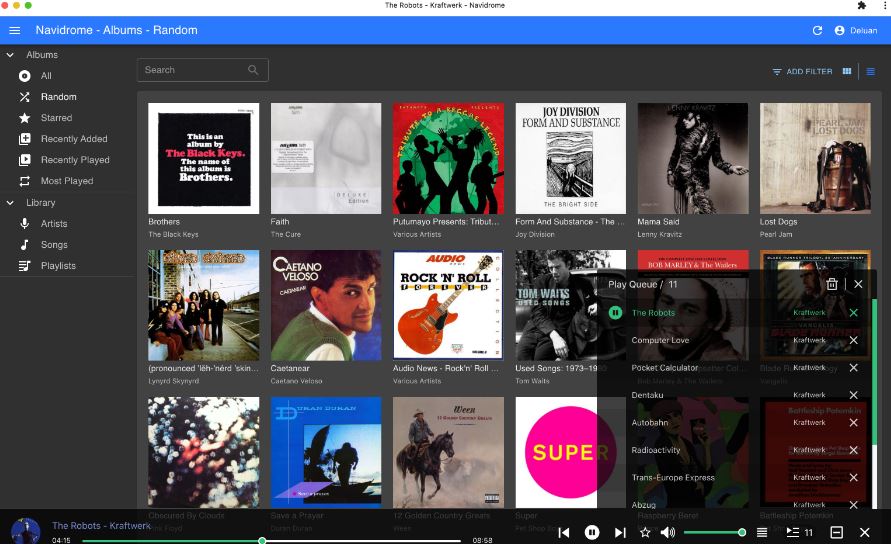The height and width of the screenshot is (544, 891).
Task: Click the Songs music note icon
Action: tap(24, 244)
